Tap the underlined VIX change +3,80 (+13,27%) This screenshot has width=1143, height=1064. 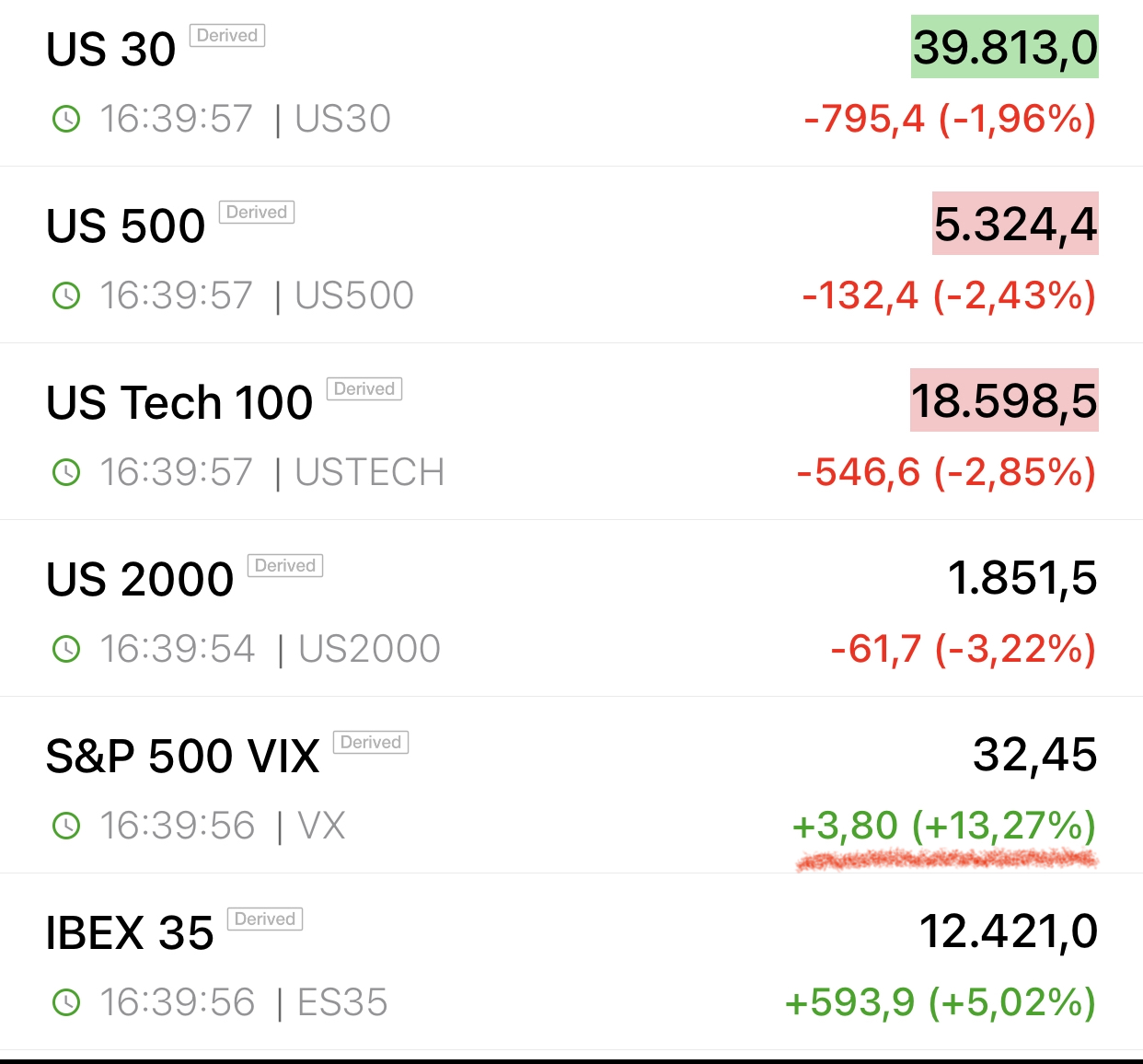(x=944, y=826)
